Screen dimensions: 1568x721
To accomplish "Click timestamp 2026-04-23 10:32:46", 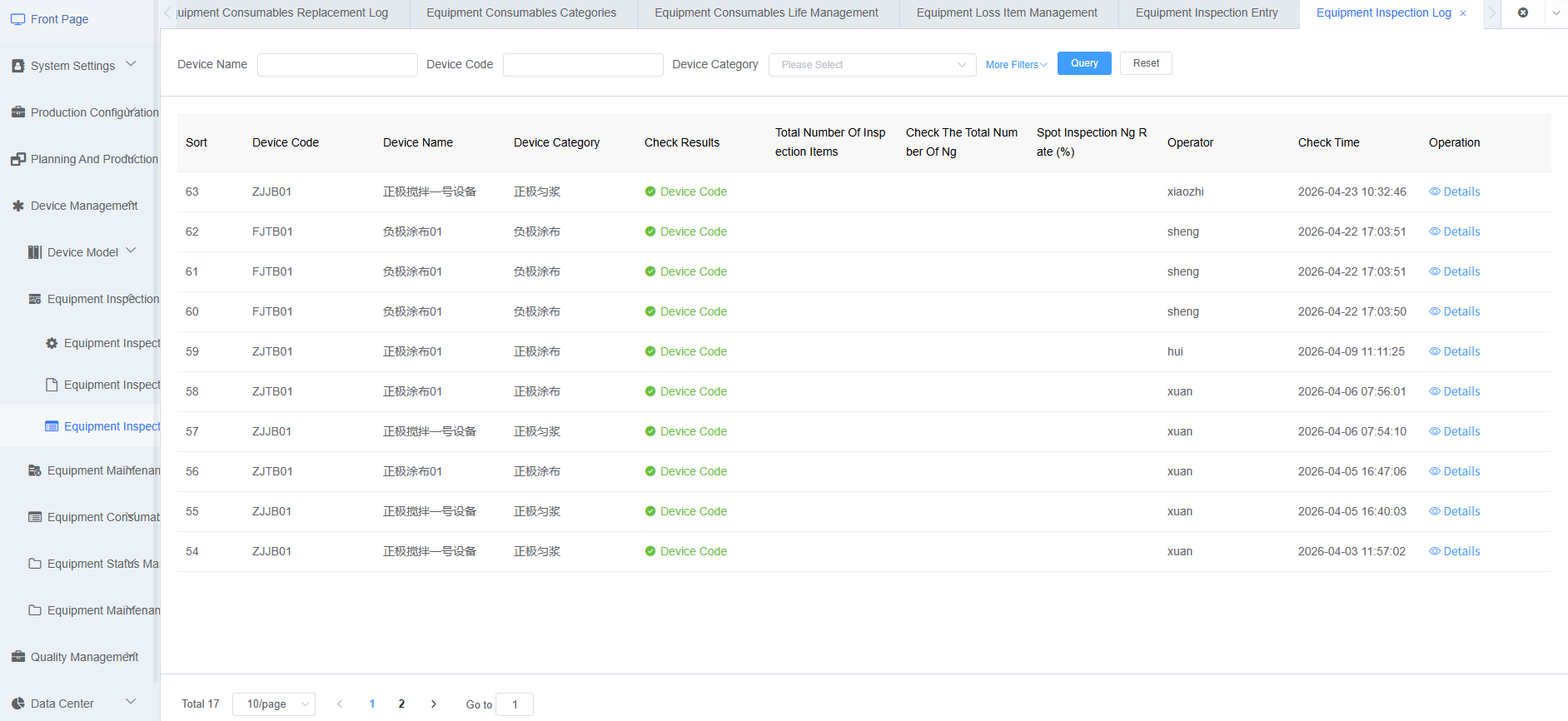I will 1351,191.
